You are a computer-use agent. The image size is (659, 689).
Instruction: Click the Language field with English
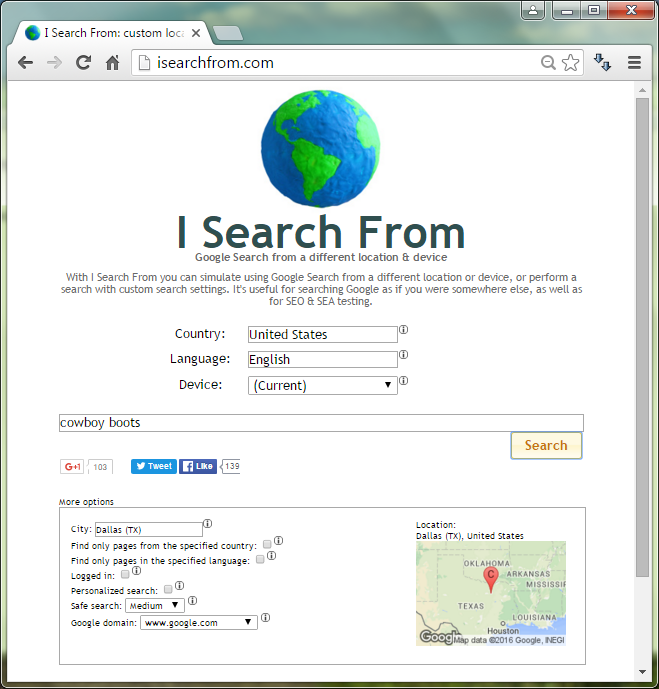322,359
